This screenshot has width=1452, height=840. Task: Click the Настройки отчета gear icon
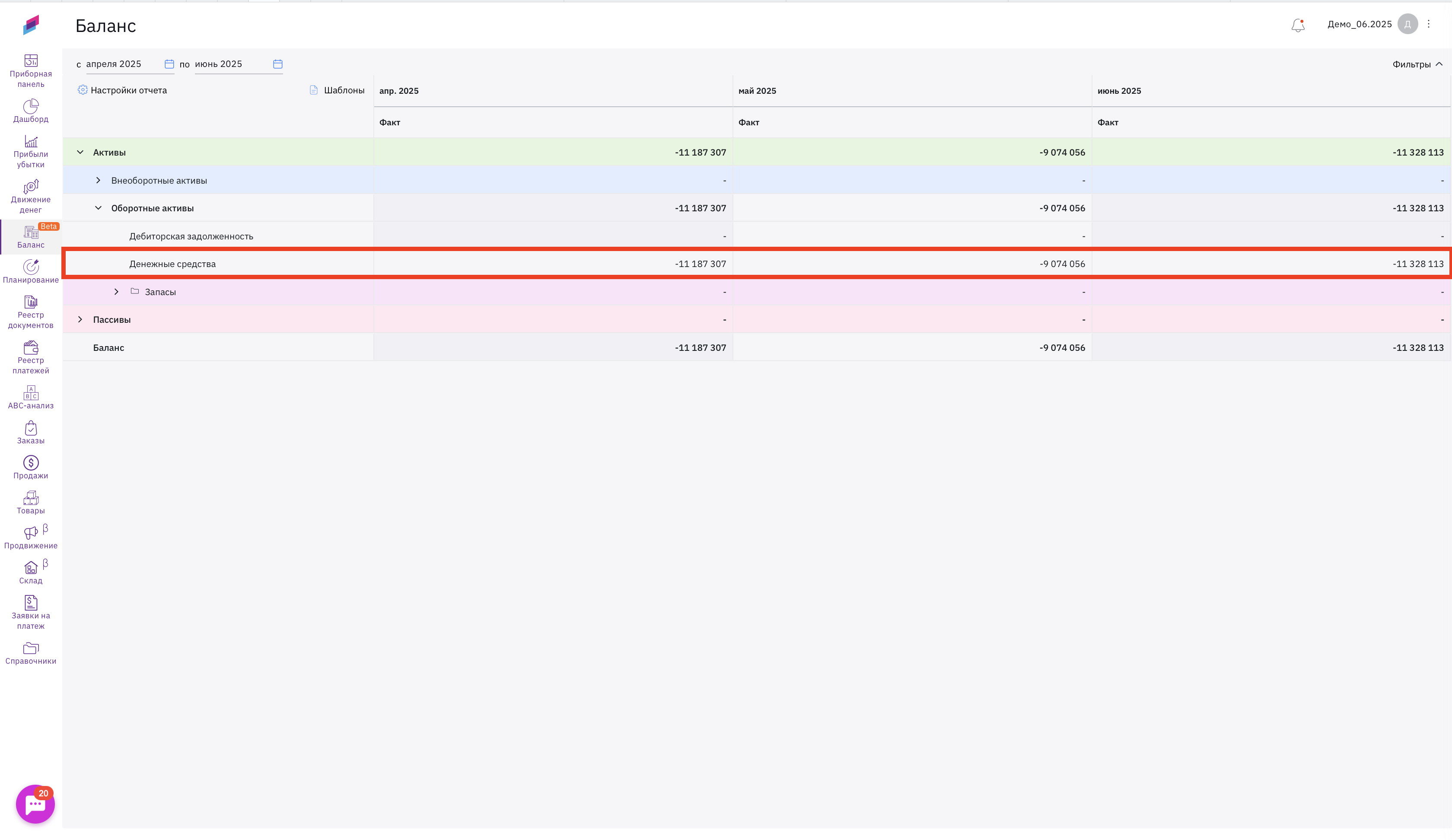83,90
